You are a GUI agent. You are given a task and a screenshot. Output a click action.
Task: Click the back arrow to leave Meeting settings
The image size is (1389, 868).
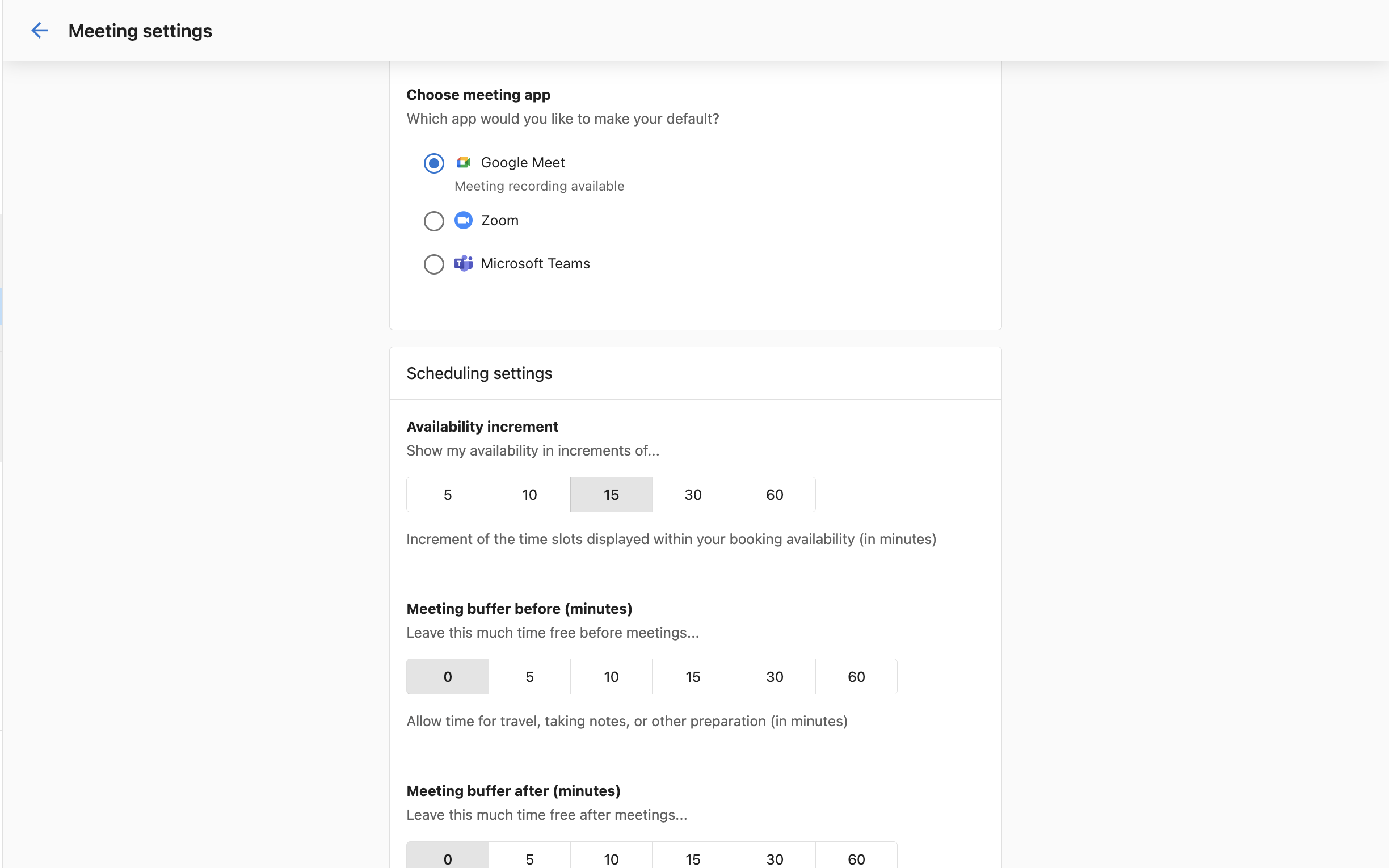[40, 31]
